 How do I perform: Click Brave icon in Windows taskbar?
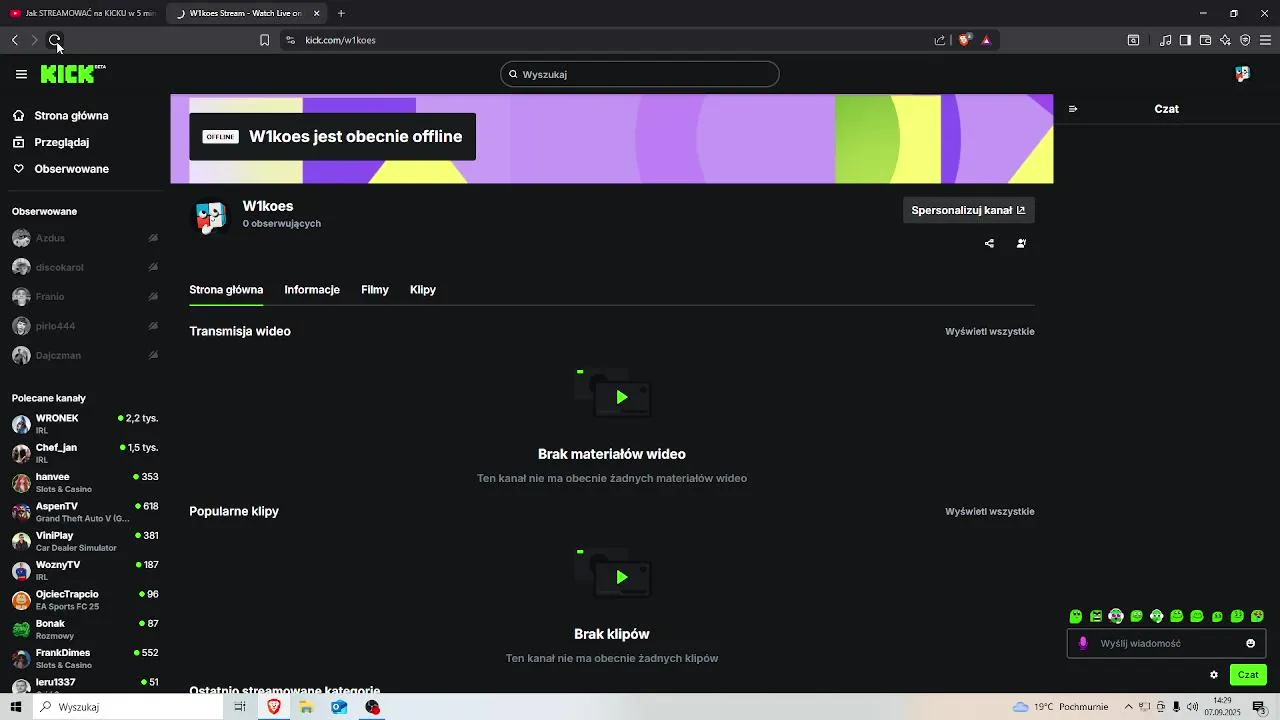click(273, 707)
